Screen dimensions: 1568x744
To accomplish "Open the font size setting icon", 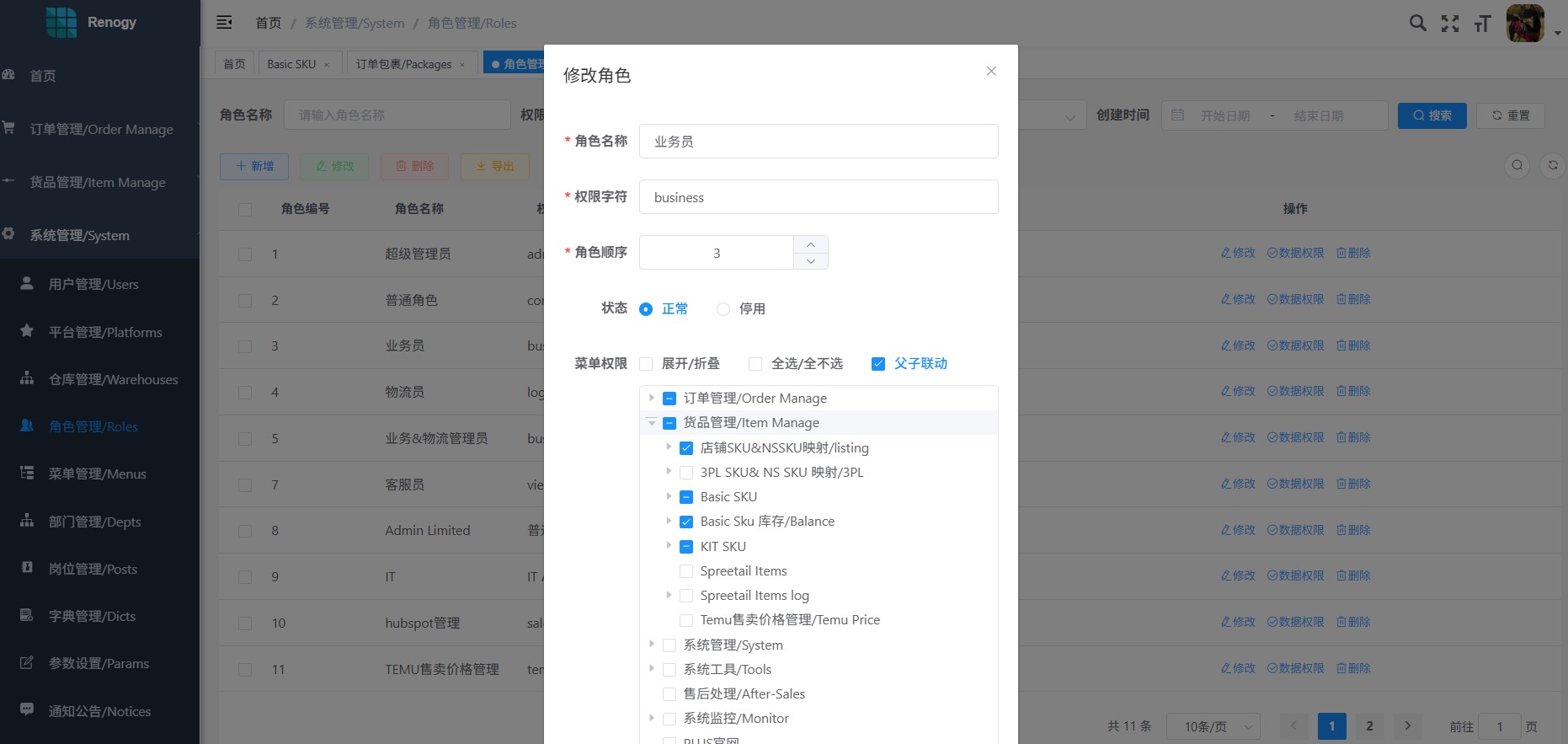I will 1482,24.
